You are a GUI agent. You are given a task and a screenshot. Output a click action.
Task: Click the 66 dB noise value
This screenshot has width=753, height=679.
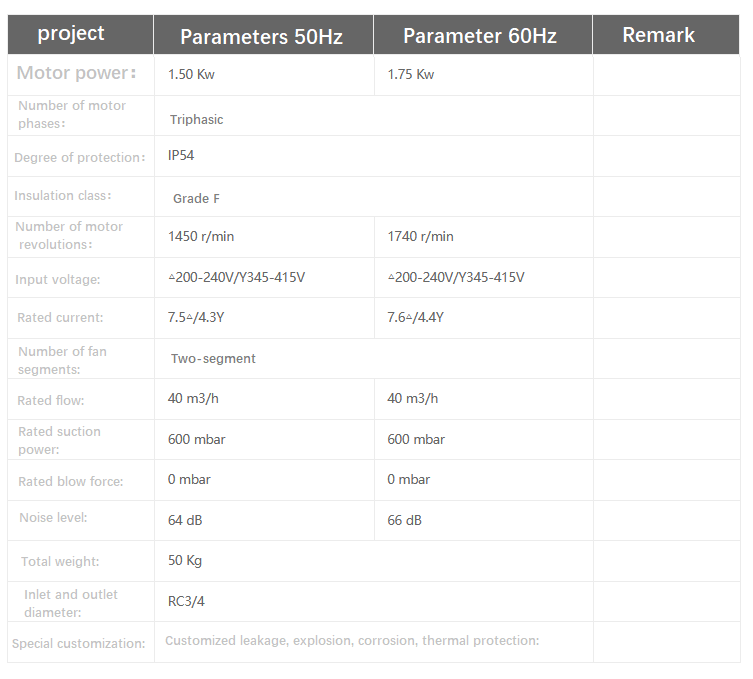(404, 521)
